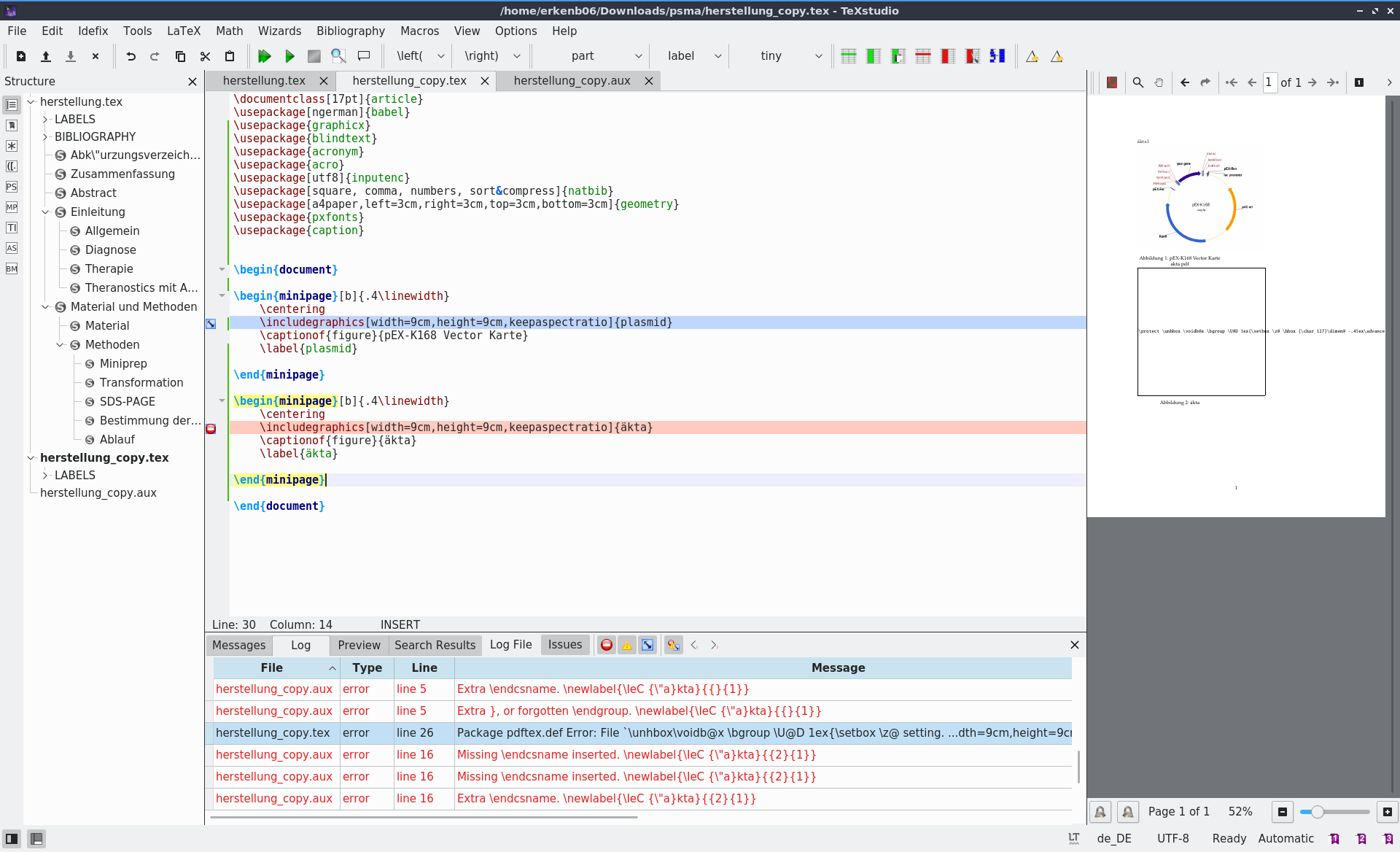
Task: Click the Undo icon
Action: [131, 56]
